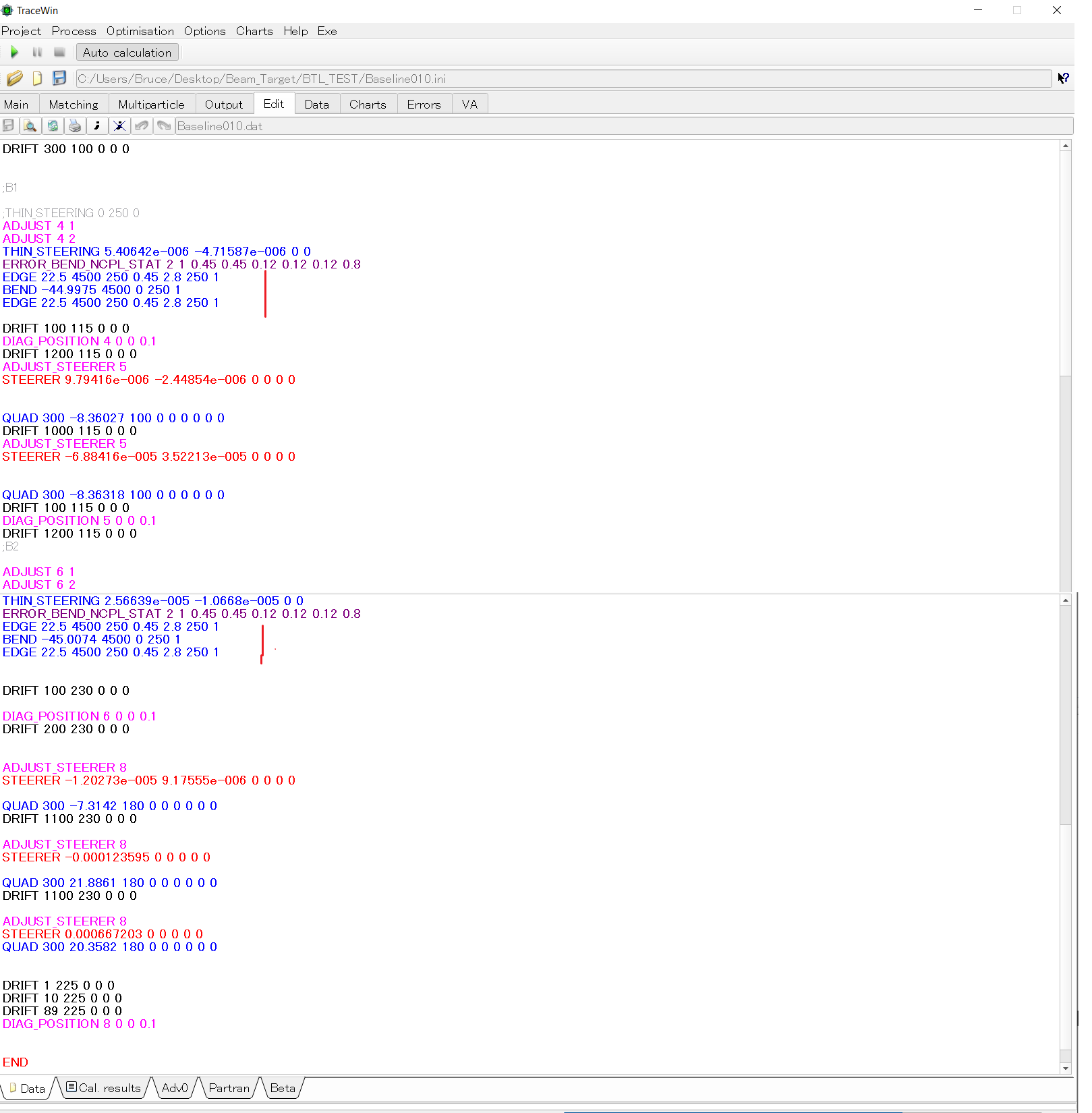The width and height of the screenshot is (1092, 1113).
Task: Click the Baseline010.ini project path field
Action: pos(563,79)
